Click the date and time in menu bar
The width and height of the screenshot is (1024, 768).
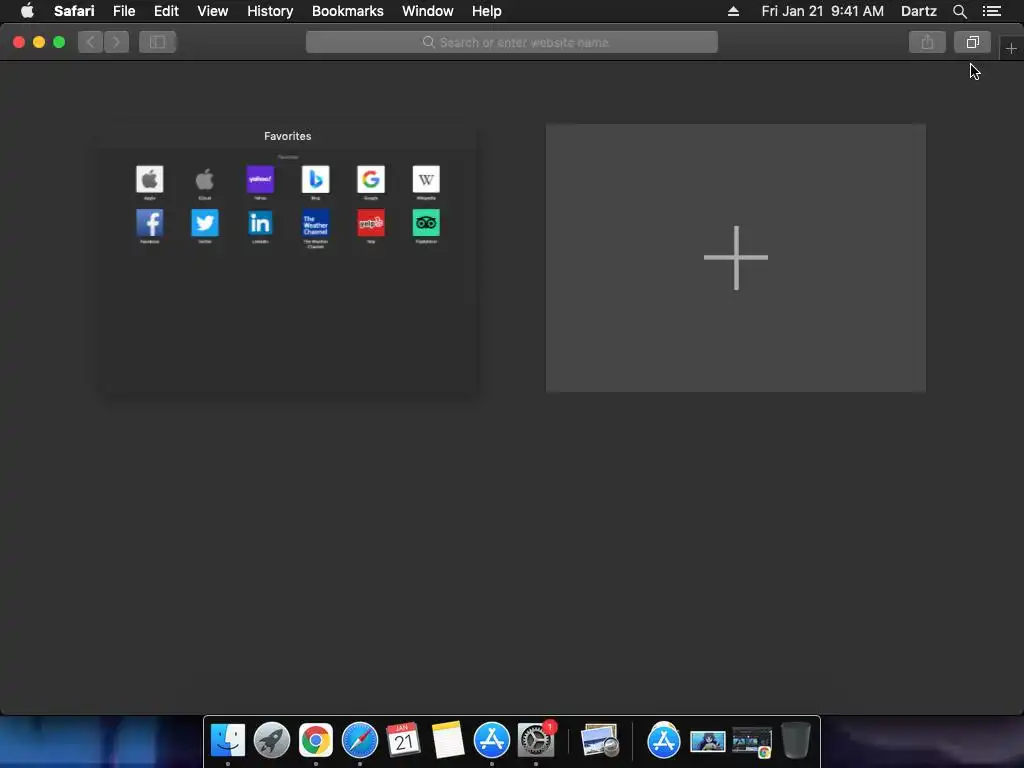[x=822, y=11]
